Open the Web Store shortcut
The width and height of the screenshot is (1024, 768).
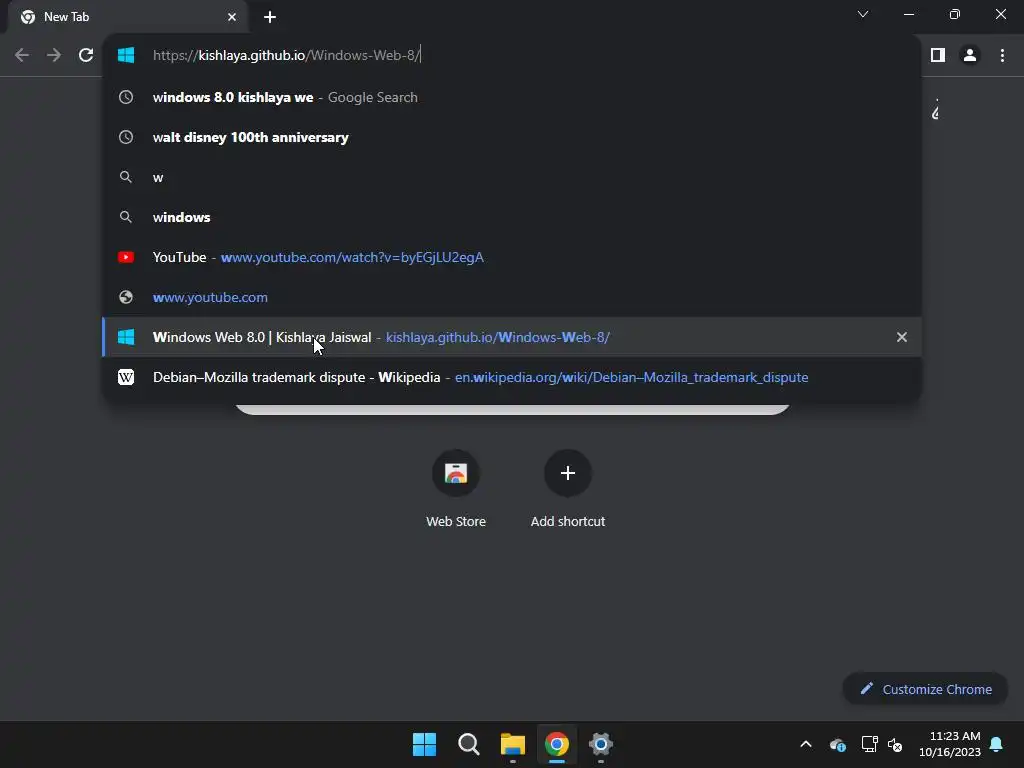[456, 488]
